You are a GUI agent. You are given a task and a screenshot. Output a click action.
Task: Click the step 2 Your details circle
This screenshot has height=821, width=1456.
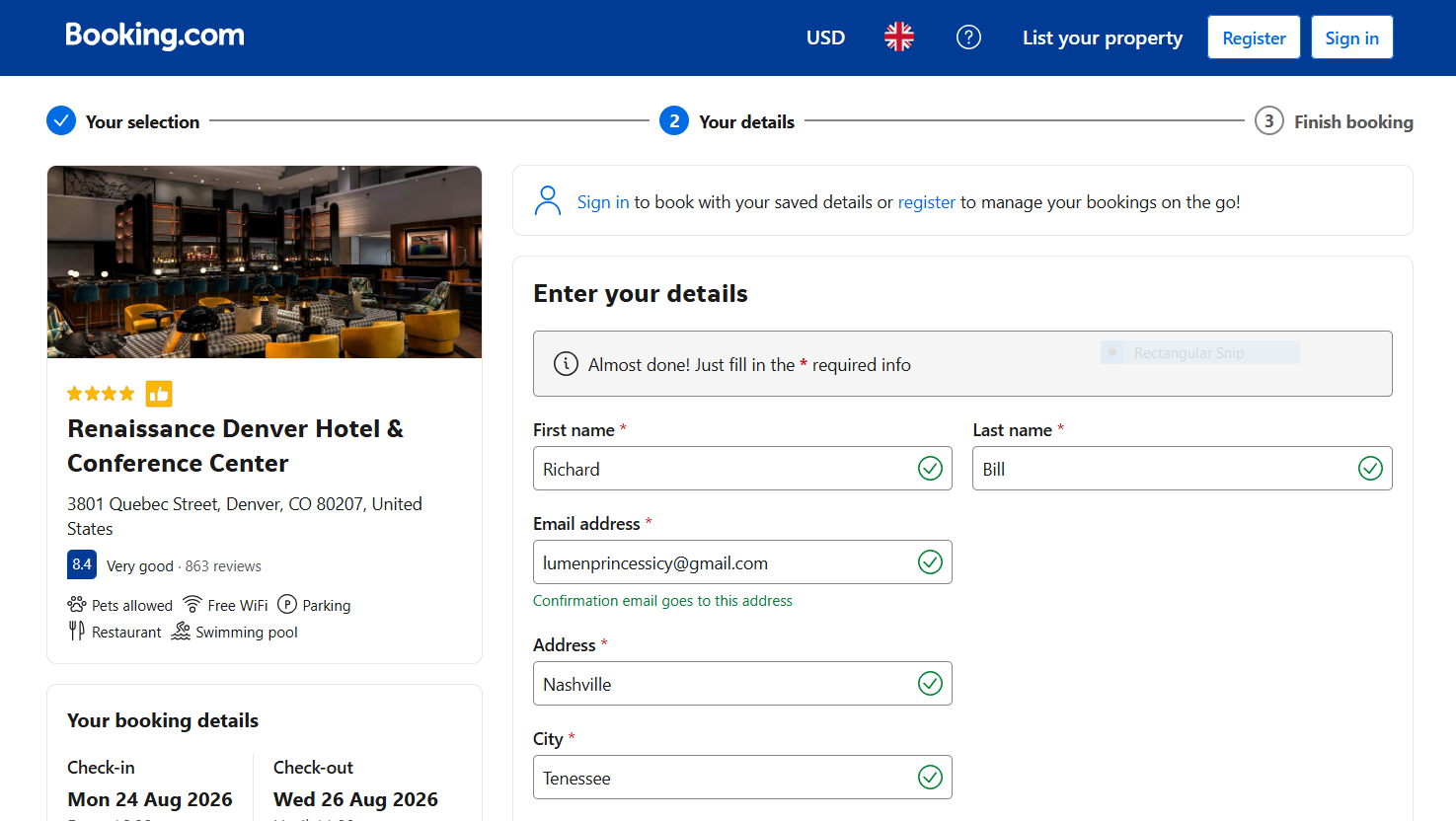coord(674,120)
